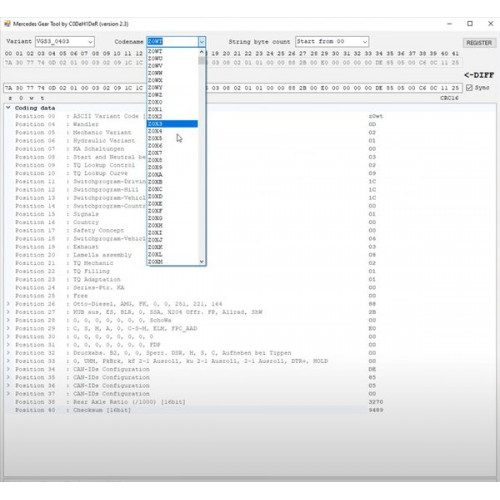Pick Z0XK in the codename list
This screenshot has width=500, height=500.
coord(172,247)
